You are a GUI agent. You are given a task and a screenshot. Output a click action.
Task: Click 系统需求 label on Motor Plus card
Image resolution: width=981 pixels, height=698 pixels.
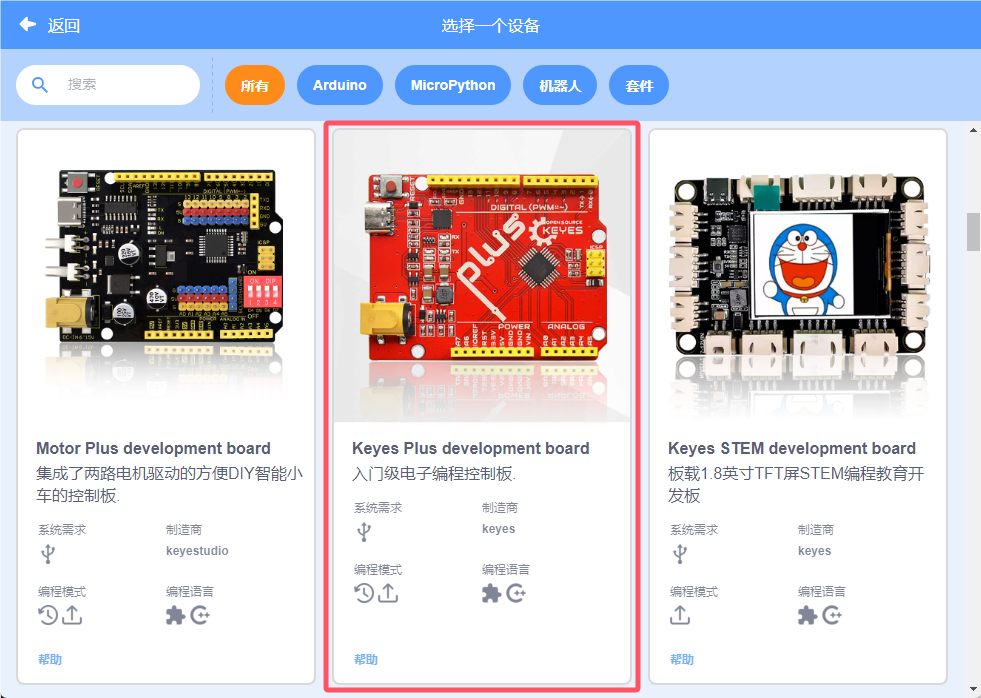(x=62, y=530)
